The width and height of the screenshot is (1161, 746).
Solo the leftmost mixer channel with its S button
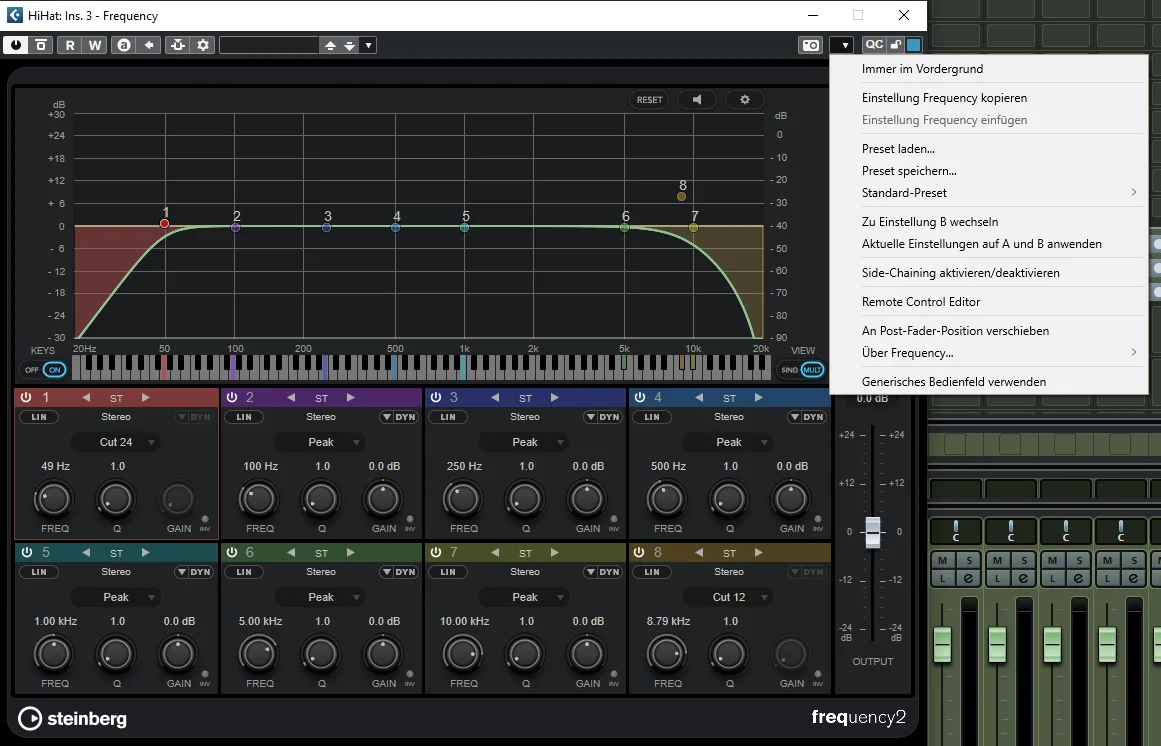[x=968, y=560]
